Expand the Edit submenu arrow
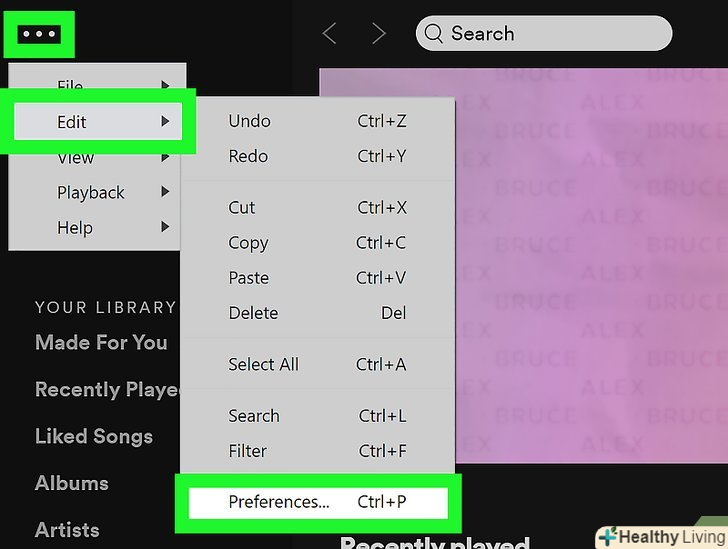Image resolution: width=728 pixels, height=549 pixels. tap(165, 122)
